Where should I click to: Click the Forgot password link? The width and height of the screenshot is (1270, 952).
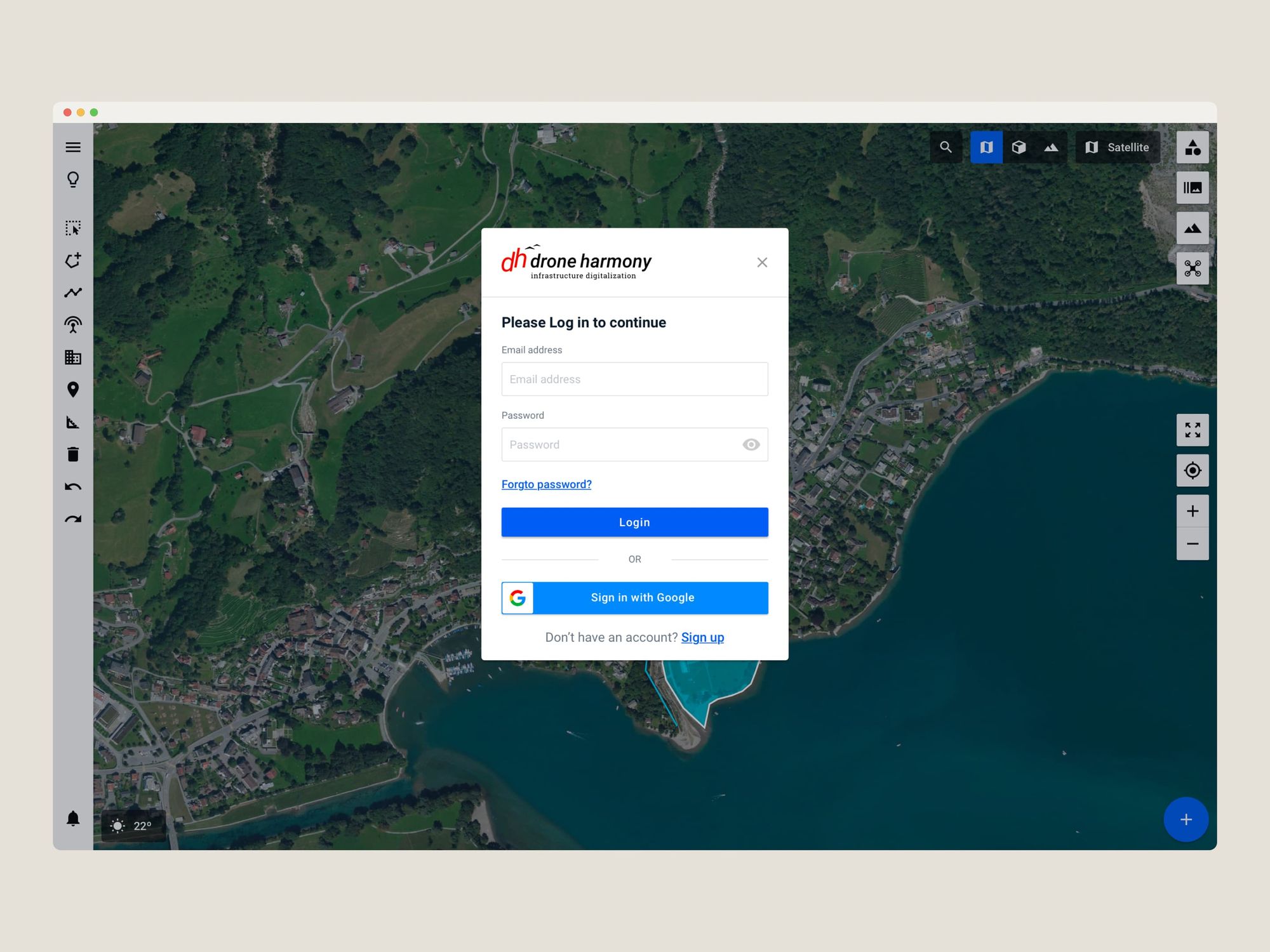point(546,484)
